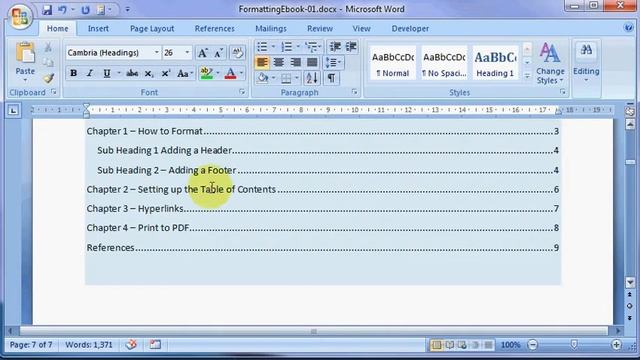Activate the Format Painter brush
The width and height of the screenshot is (640, 360).
[x=48, y=78]
